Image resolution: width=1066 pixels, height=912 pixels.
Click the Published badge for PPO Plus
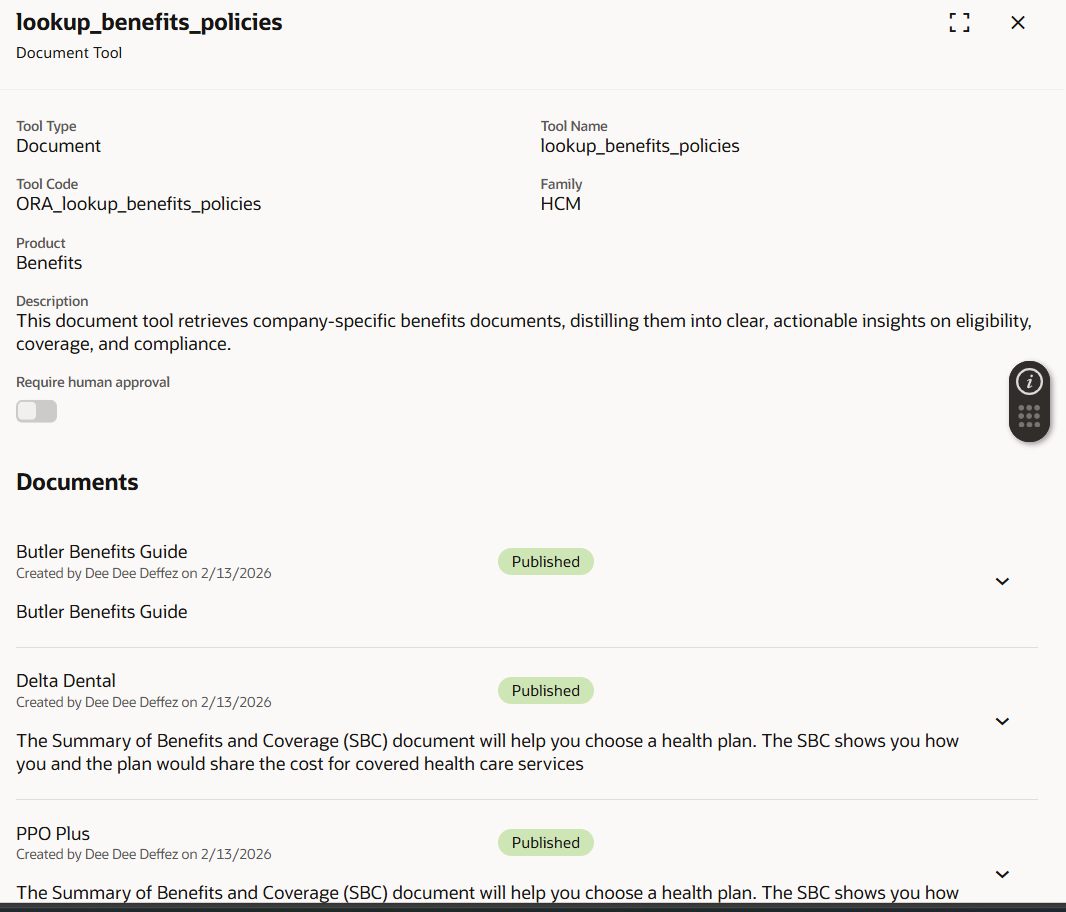[545, 843]
